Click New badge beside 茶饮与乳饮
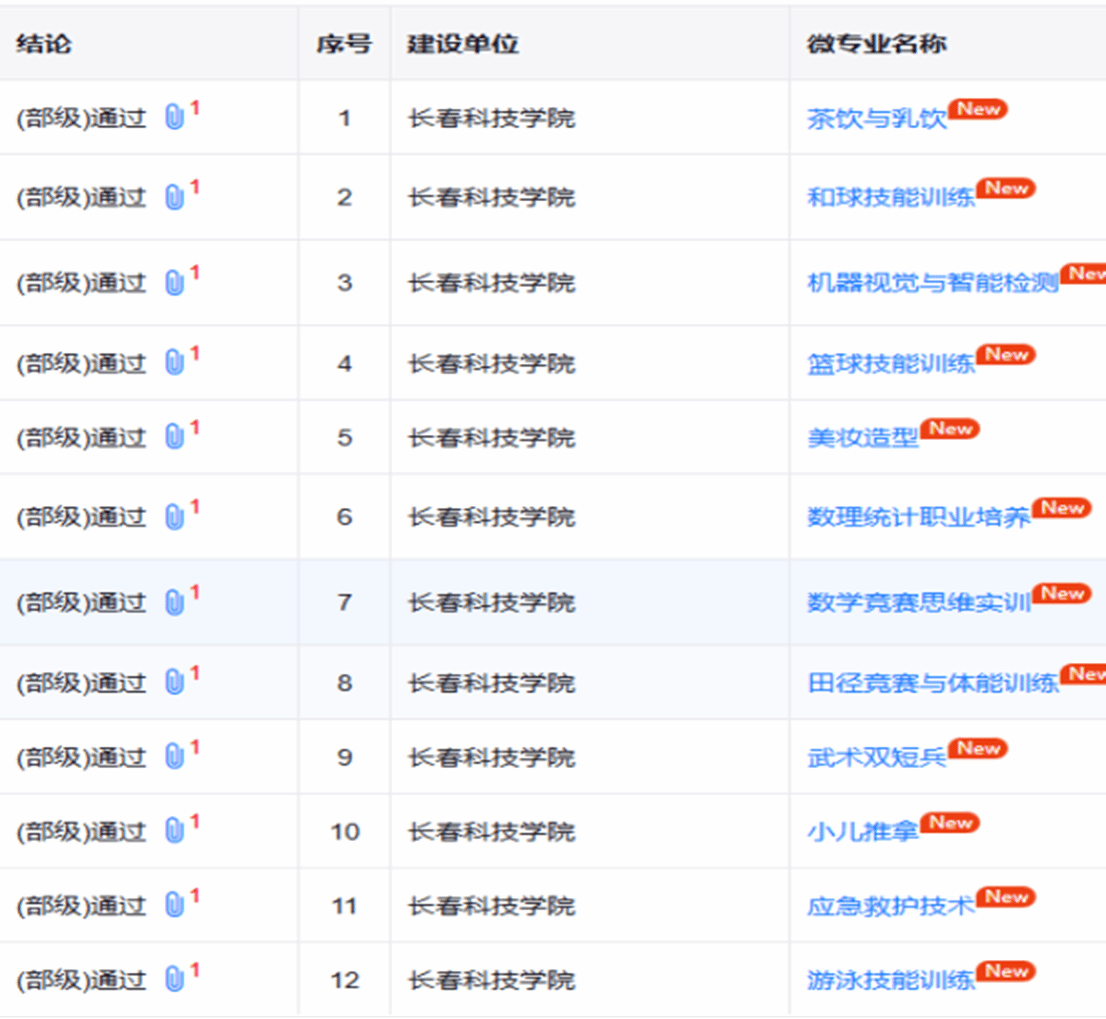 point(978,109)
